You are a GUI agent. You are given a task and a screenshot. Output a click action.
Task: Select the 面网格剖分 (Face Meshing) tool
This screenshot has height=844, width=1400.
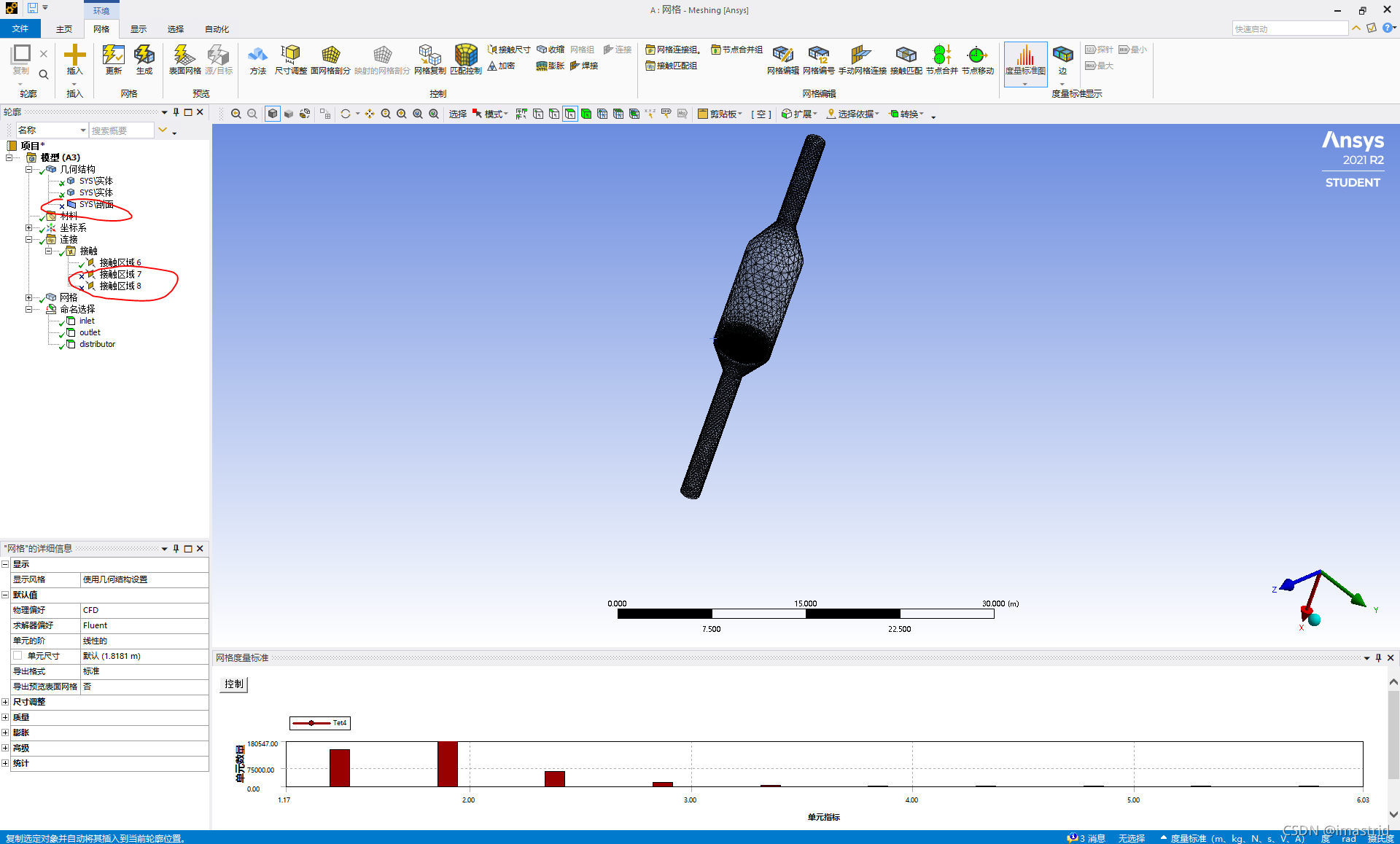pyautogui.click(x=330, y=55)
